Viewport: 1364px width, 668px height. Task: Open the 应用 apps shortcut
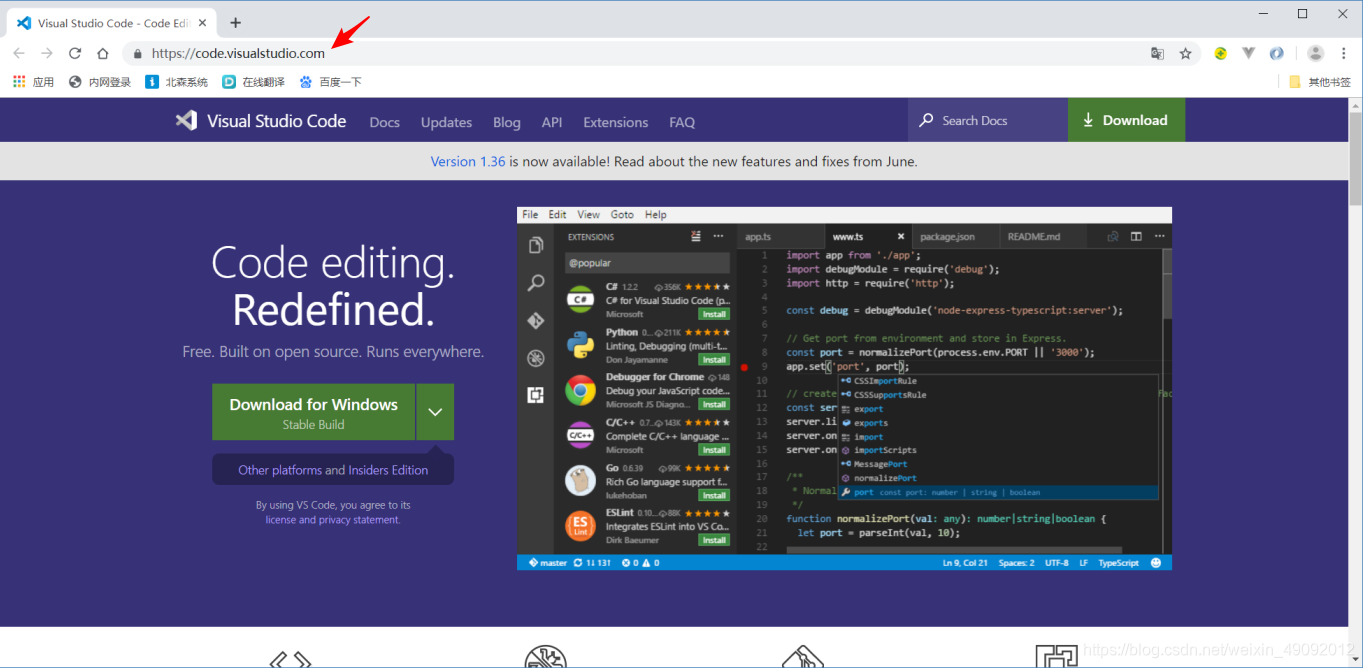(34, 82)
